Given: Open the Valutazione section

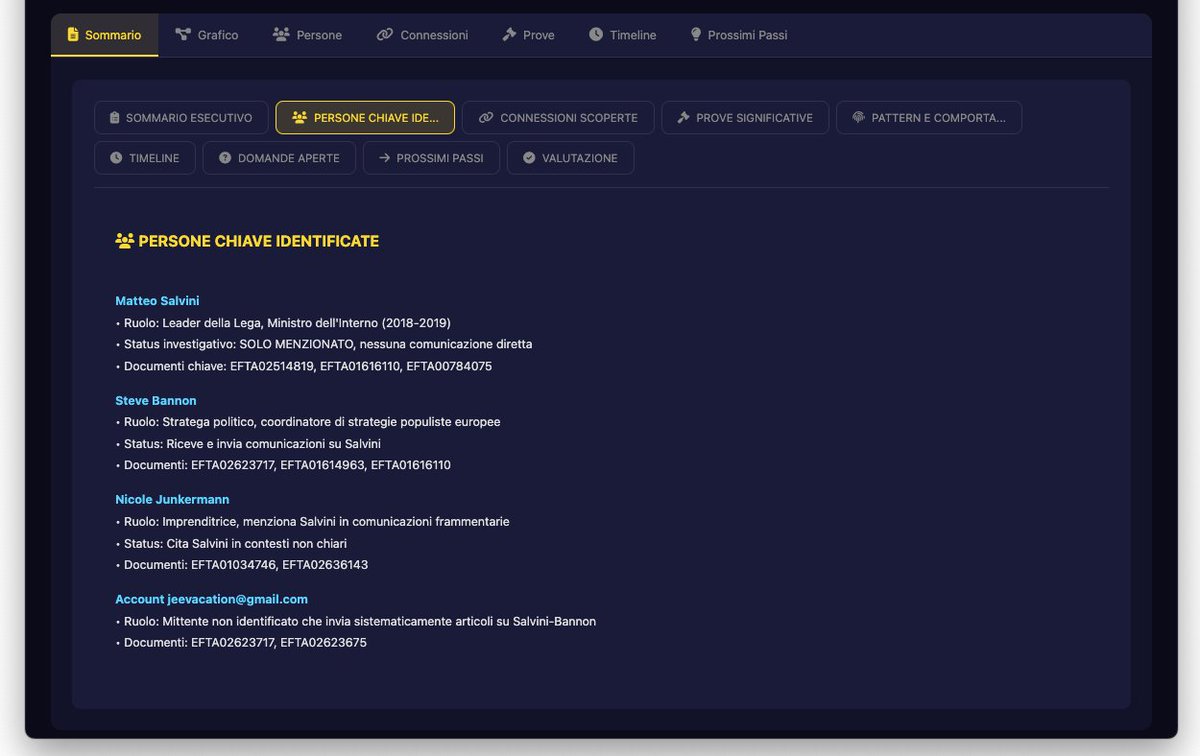Looking at the screenshot, I should (x=570, y=158).
